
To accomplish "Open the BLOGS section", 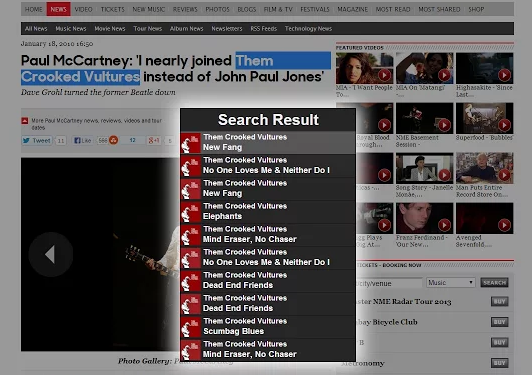I will pos(247,9).
